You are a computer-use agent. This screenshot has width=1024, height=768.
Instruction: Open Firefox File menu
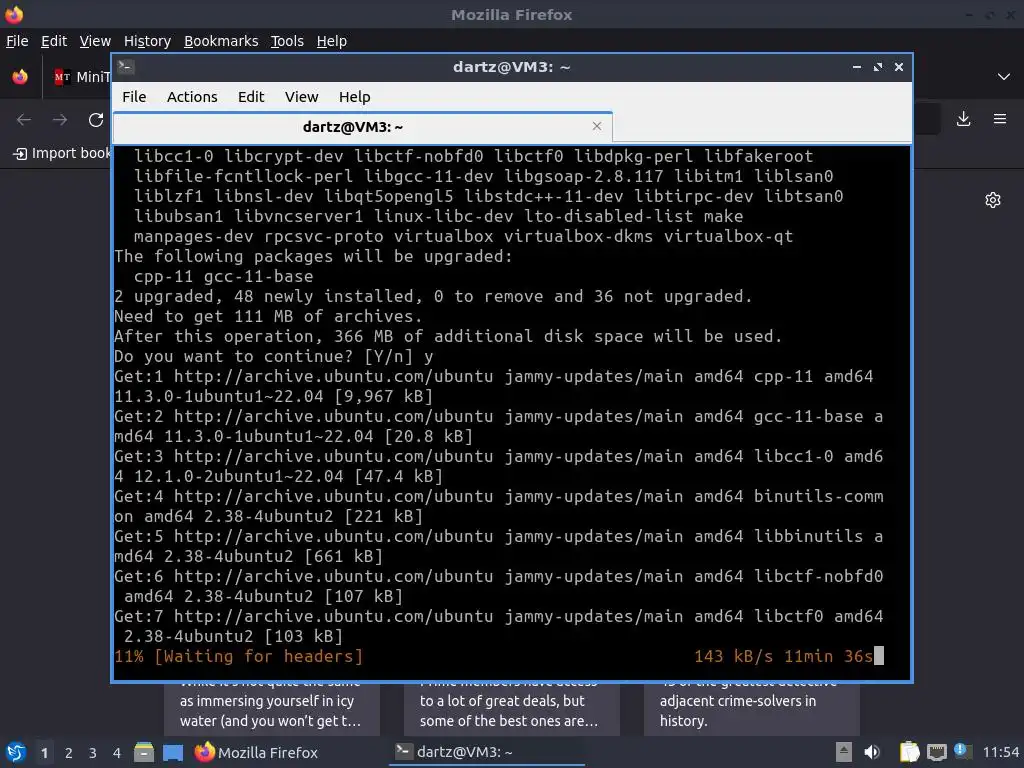(17, 41)
